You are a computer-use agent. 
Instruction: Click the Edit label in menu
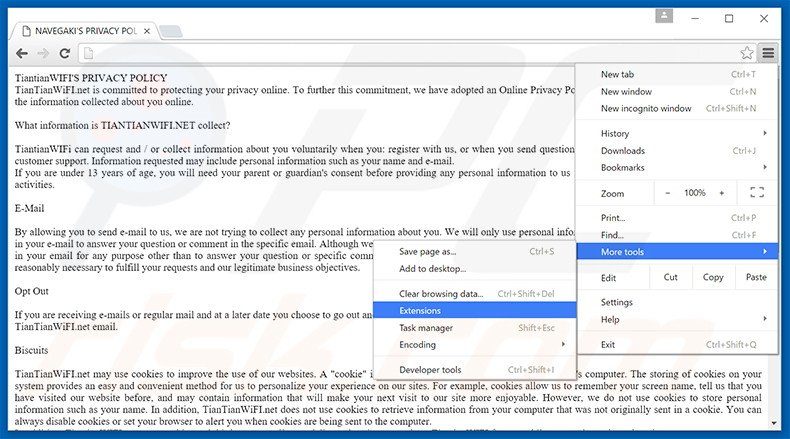(608, 278)
